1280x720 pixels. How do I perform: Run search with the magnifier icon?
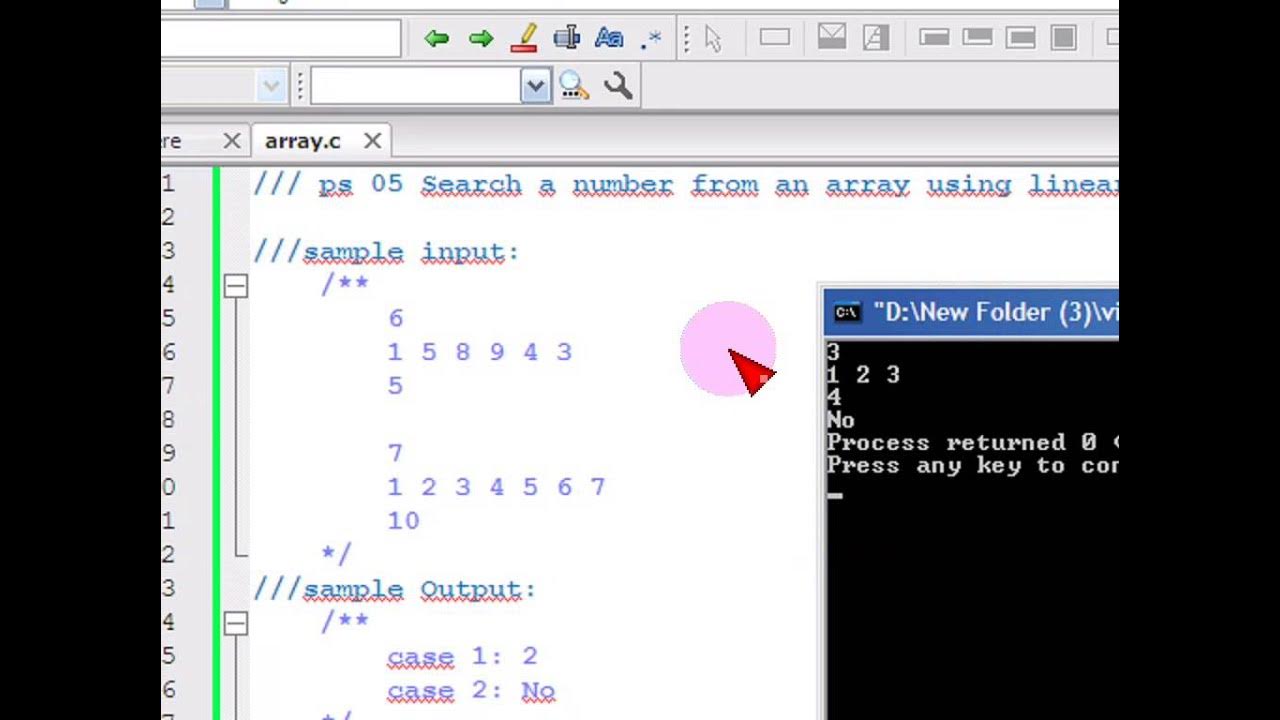coord(574,86)
